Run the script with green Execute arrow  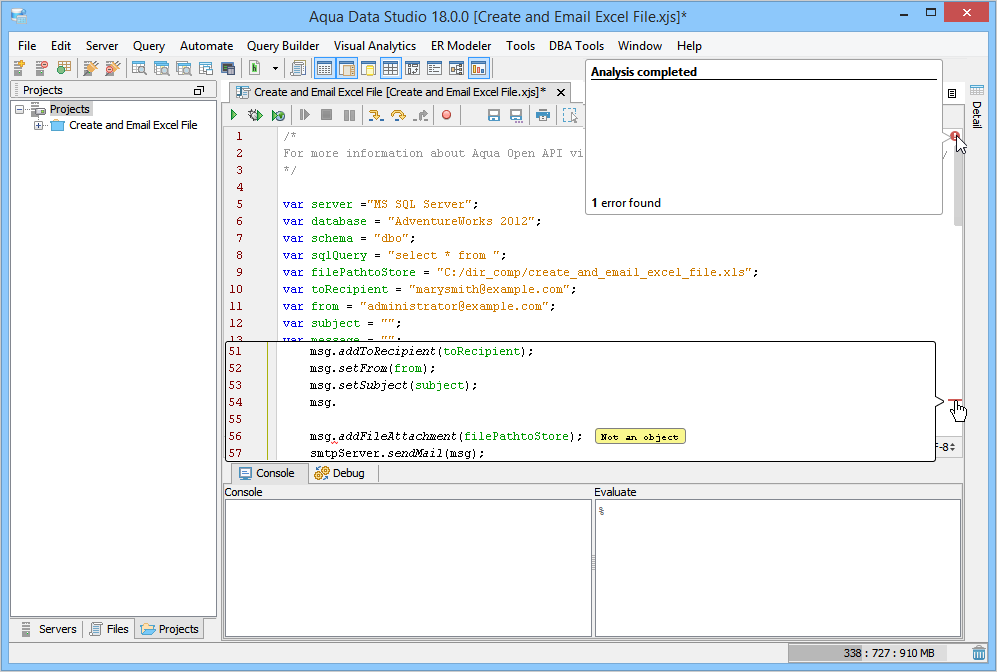[234, 116]
